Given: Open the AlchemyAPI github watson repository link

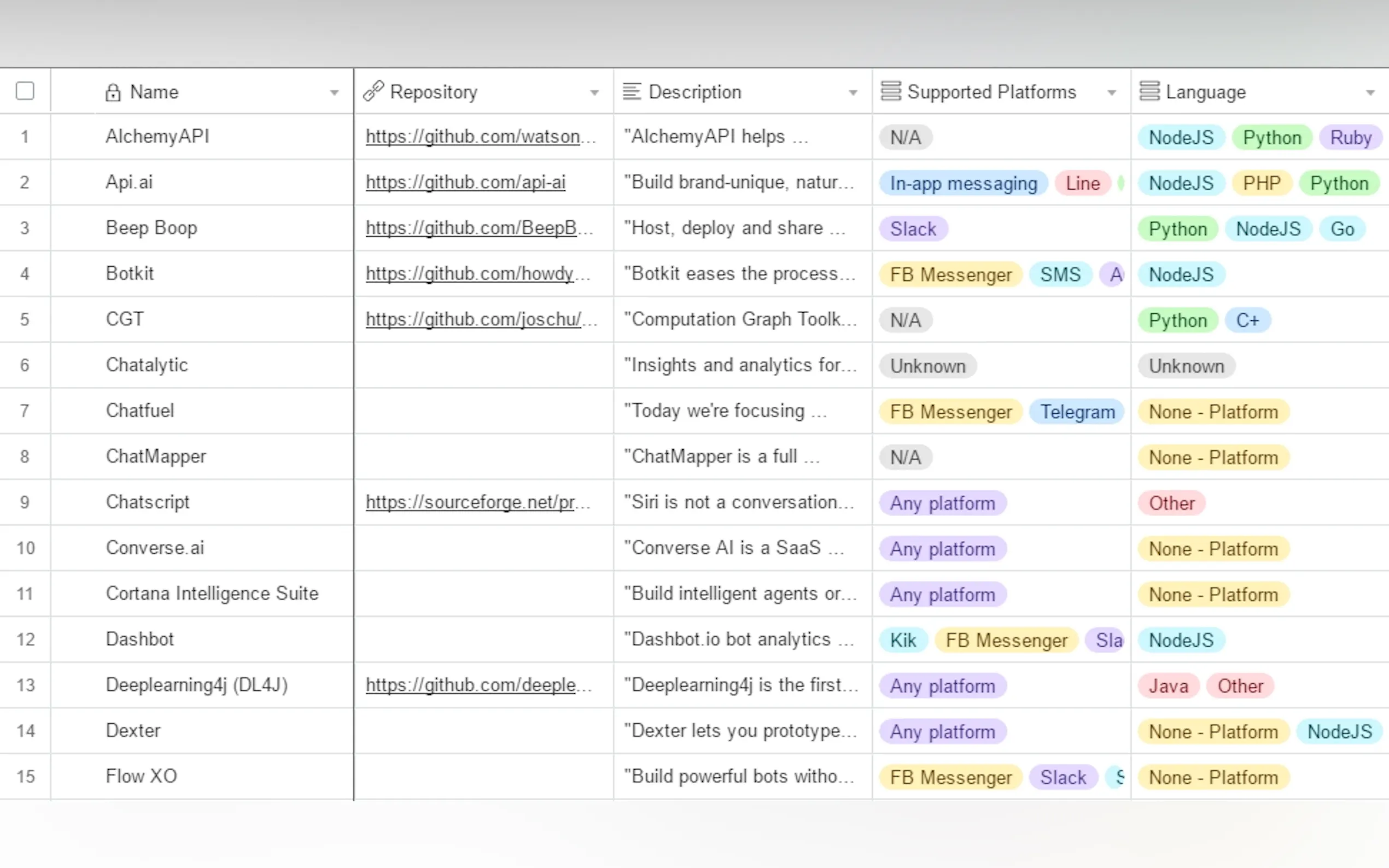Looking at the screenshot, I should [472, 137].
